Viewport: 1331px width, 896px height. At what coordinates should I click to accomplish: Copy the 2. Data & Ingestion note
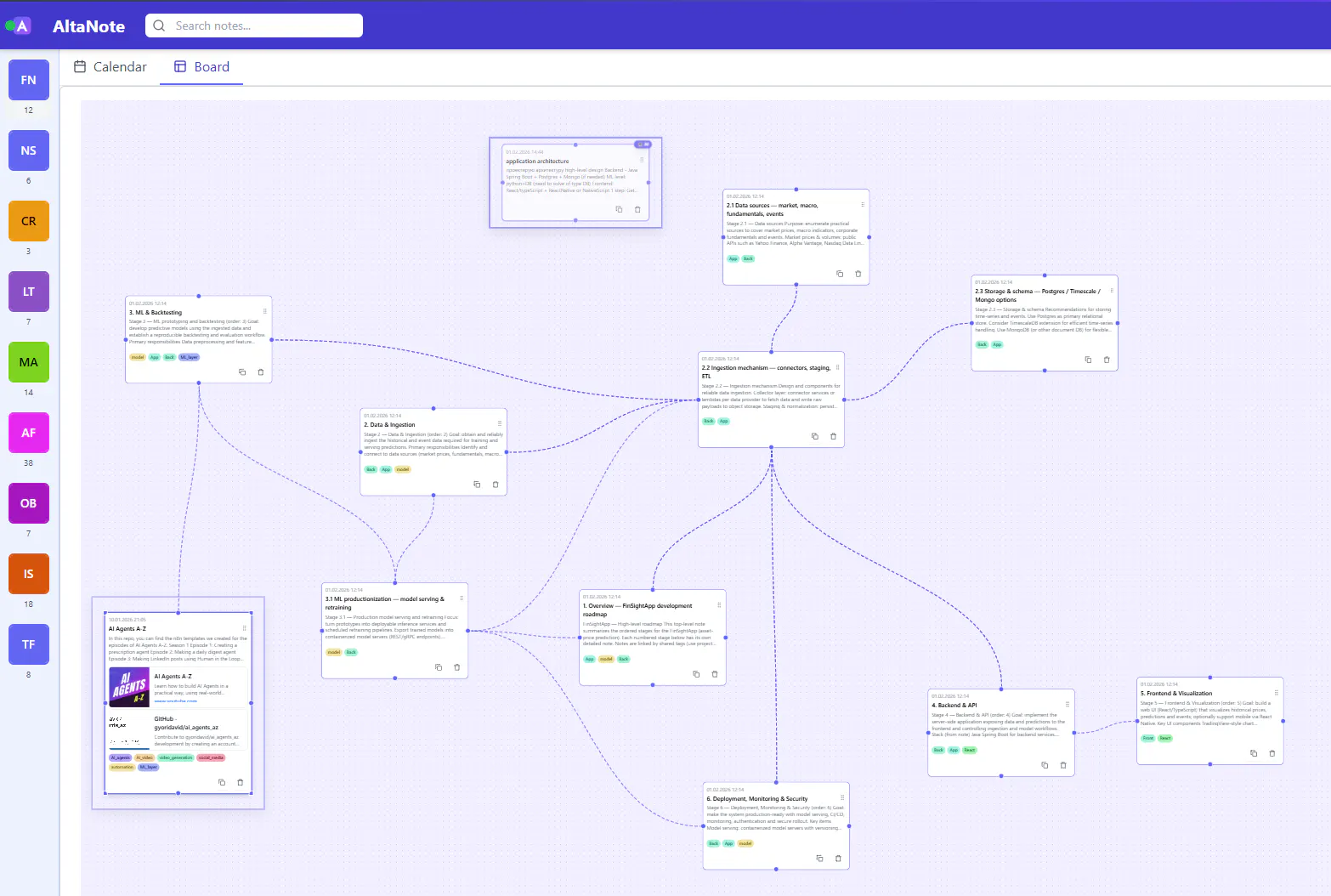[477, 485]
